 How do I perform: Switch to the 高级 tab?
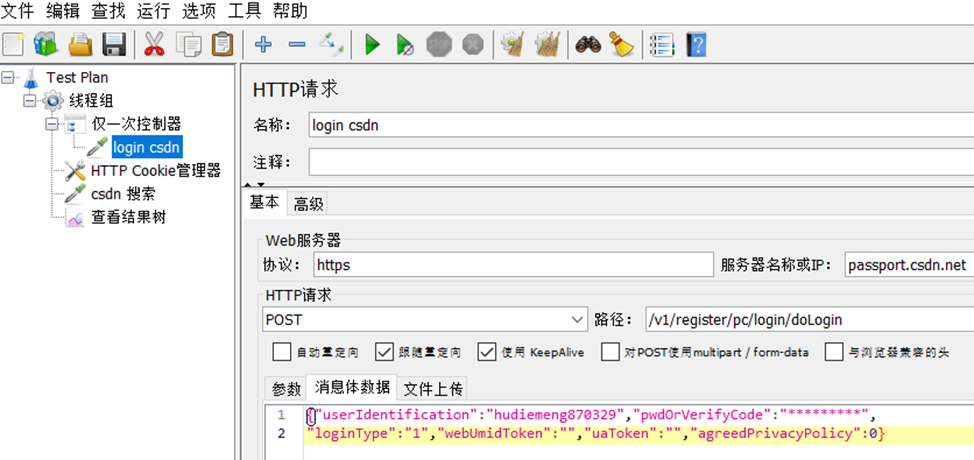308,203
